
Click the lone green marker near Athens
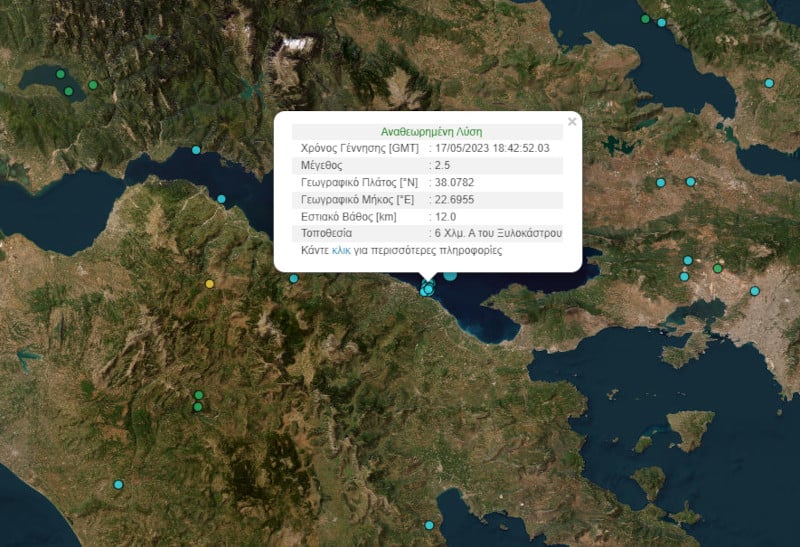coord(718,268)
